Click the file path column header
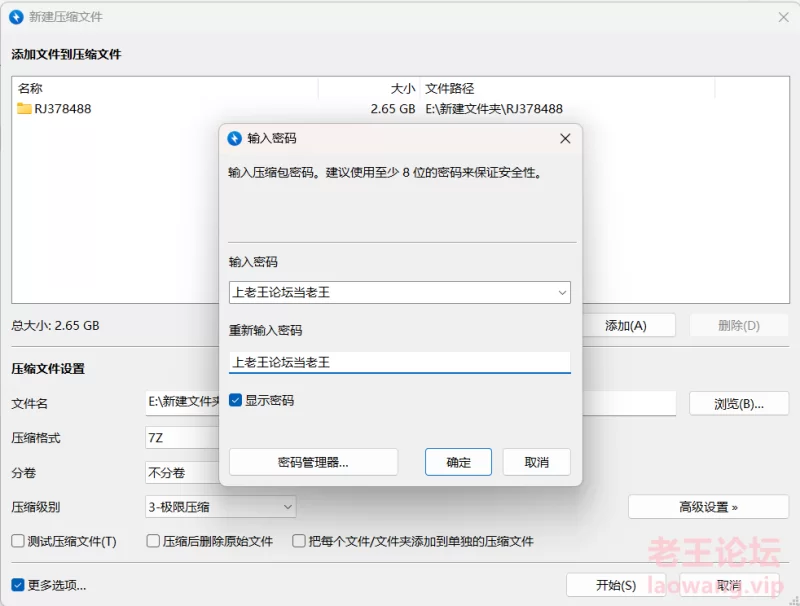The image size is (800, 606). (567, 88)
